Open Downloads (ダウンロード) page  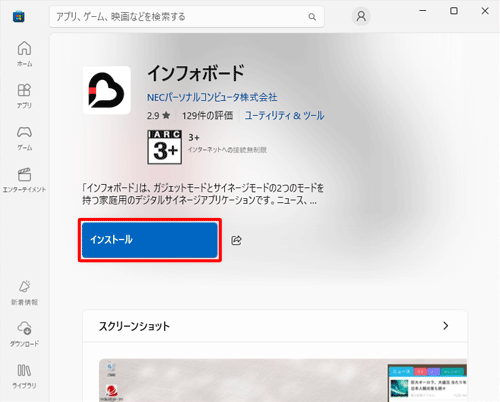(24, 334)
